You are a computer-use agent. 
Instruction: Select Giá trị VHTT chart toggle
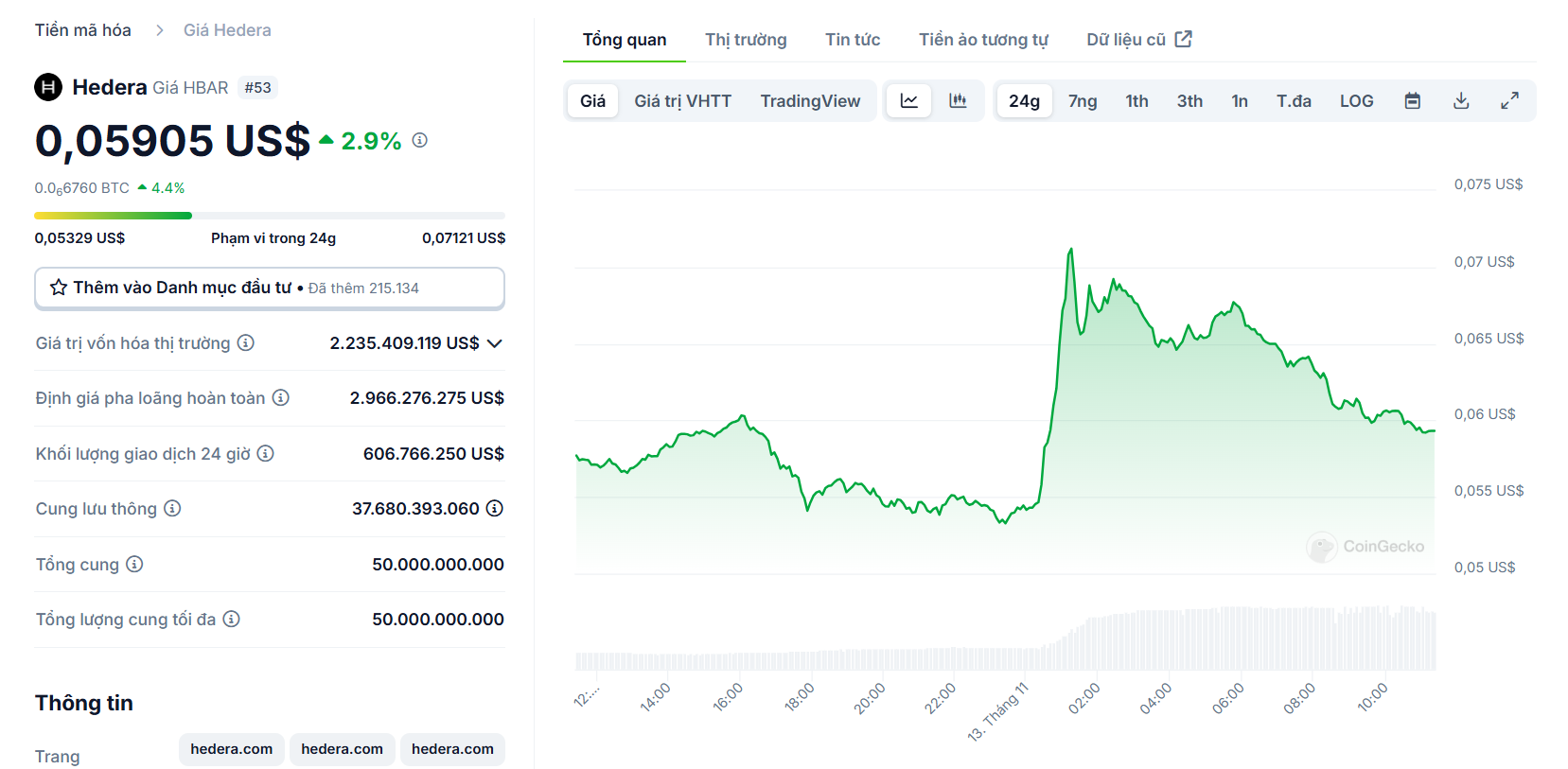(683, 100)
